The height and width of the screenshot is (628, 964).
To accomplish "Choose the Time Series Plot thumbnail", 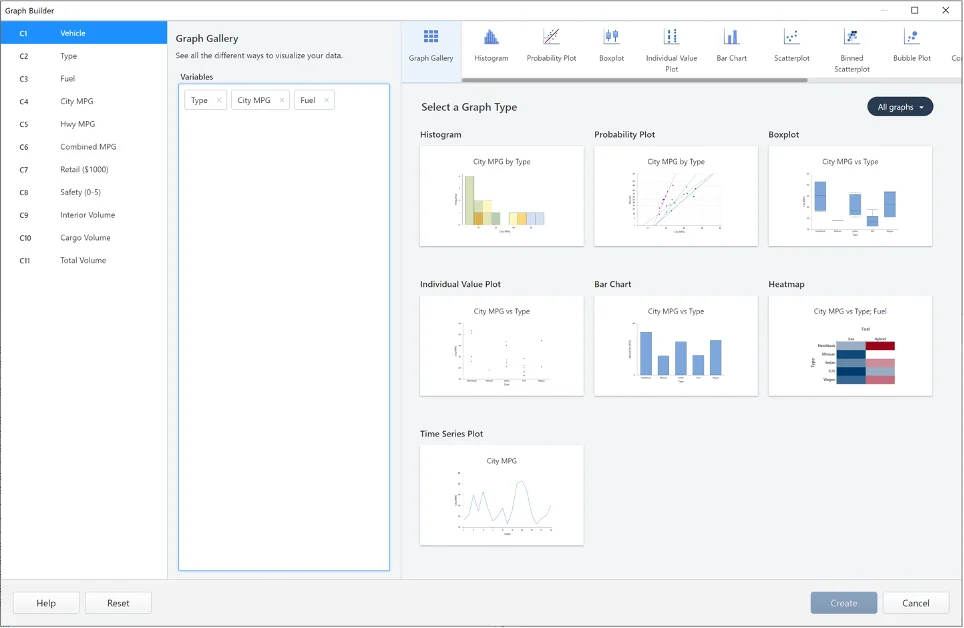I will coord(502,495).
